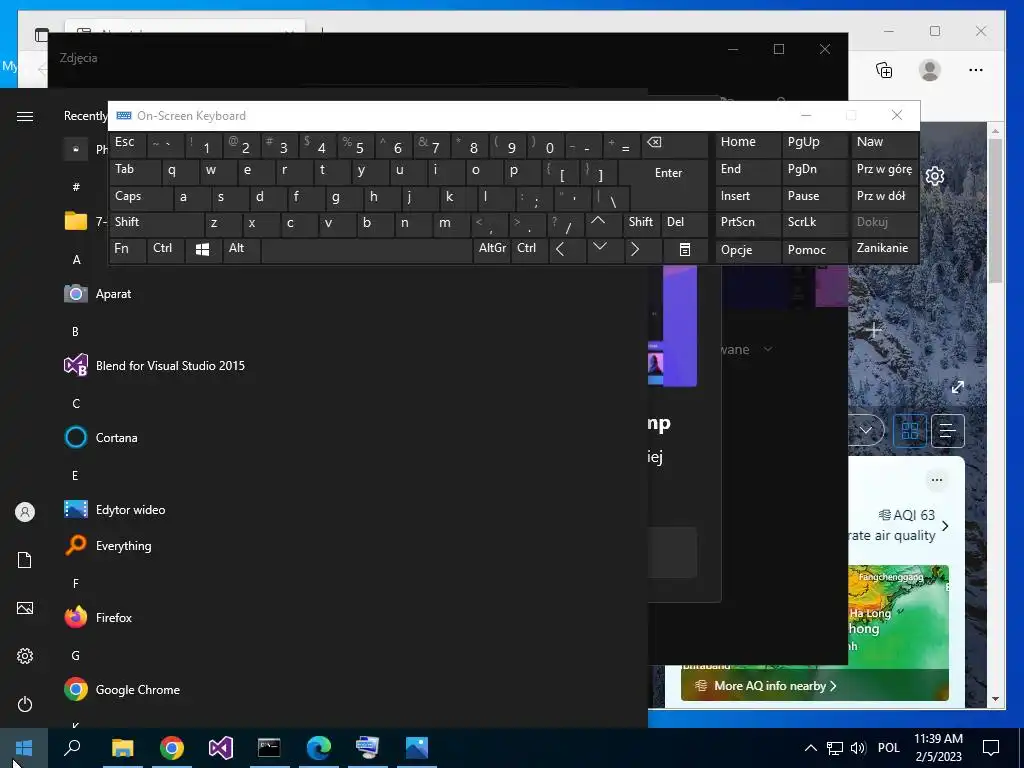Jump to letter F section header
This screenshot has width=1024, height=768.
point(76,583)
